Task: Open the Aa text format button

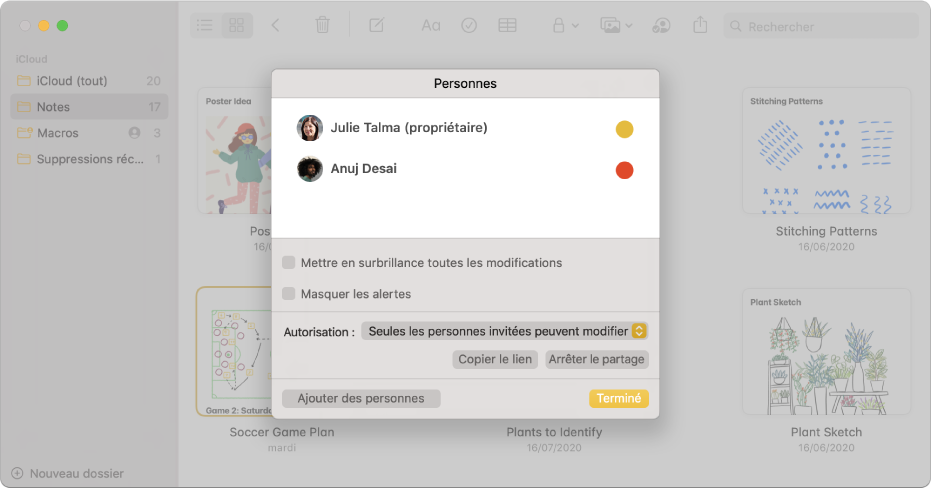Action: pyautogui.click(x=430, y=26)
